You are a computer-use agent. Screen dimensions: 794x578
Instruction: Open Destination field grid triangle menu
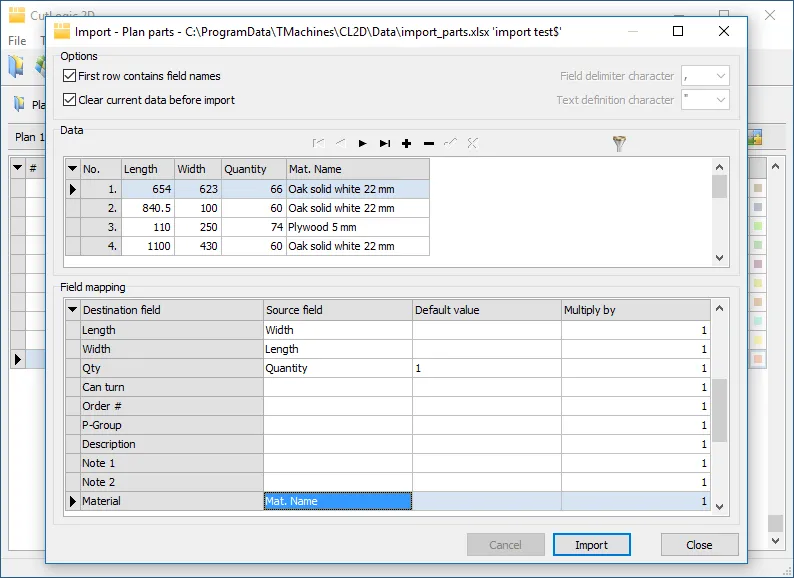tap(72, 310)
